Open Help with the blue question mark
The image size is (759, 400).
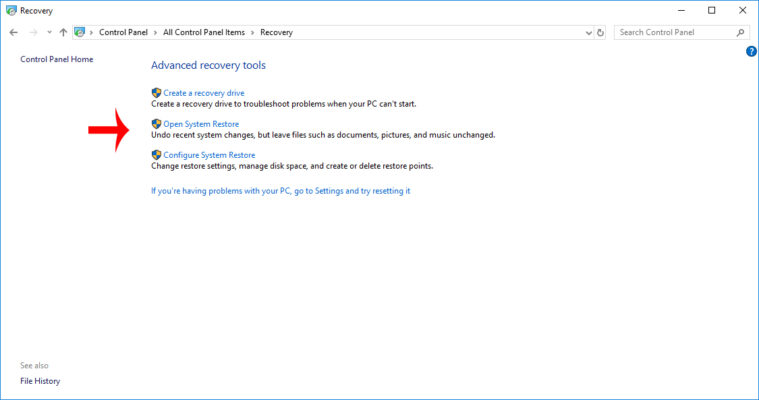tap(751, 51)
